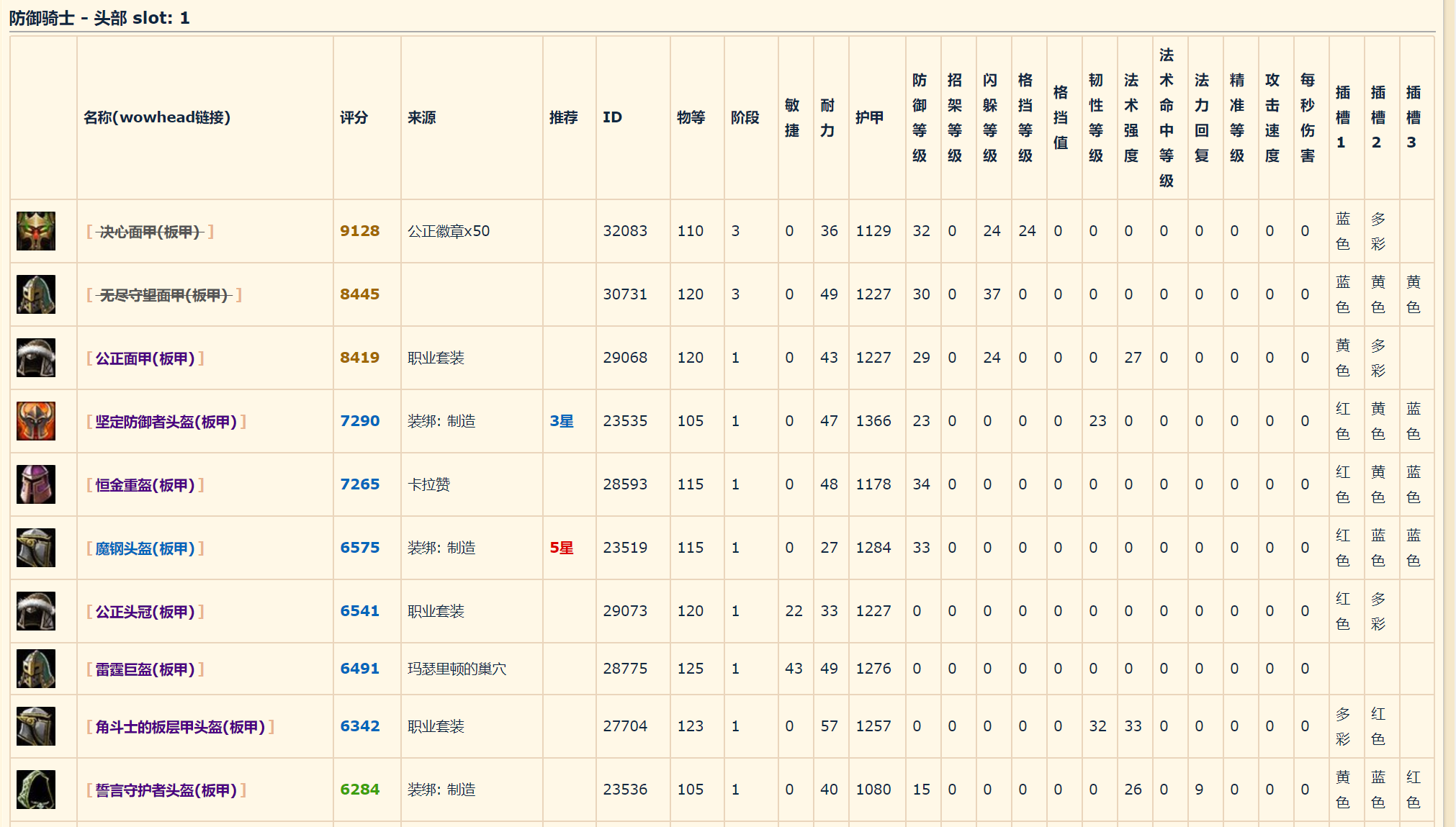This screenshot has height=827, width=1456.
Task: Click the 决心面甲 helmet icon
Action: [x=36, y=231]
